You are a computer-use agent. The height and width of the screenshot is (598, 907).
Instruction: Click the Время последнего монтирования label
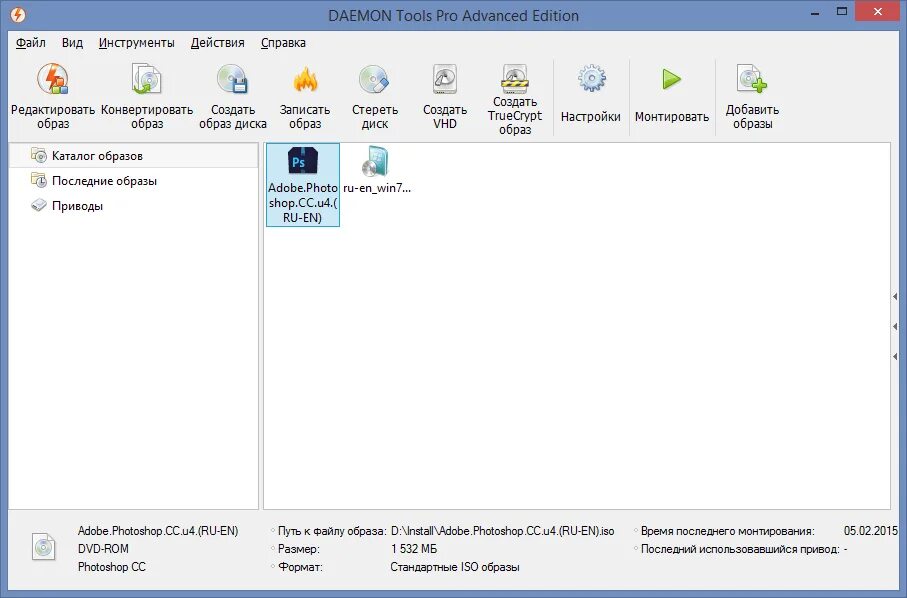point(727,531)
